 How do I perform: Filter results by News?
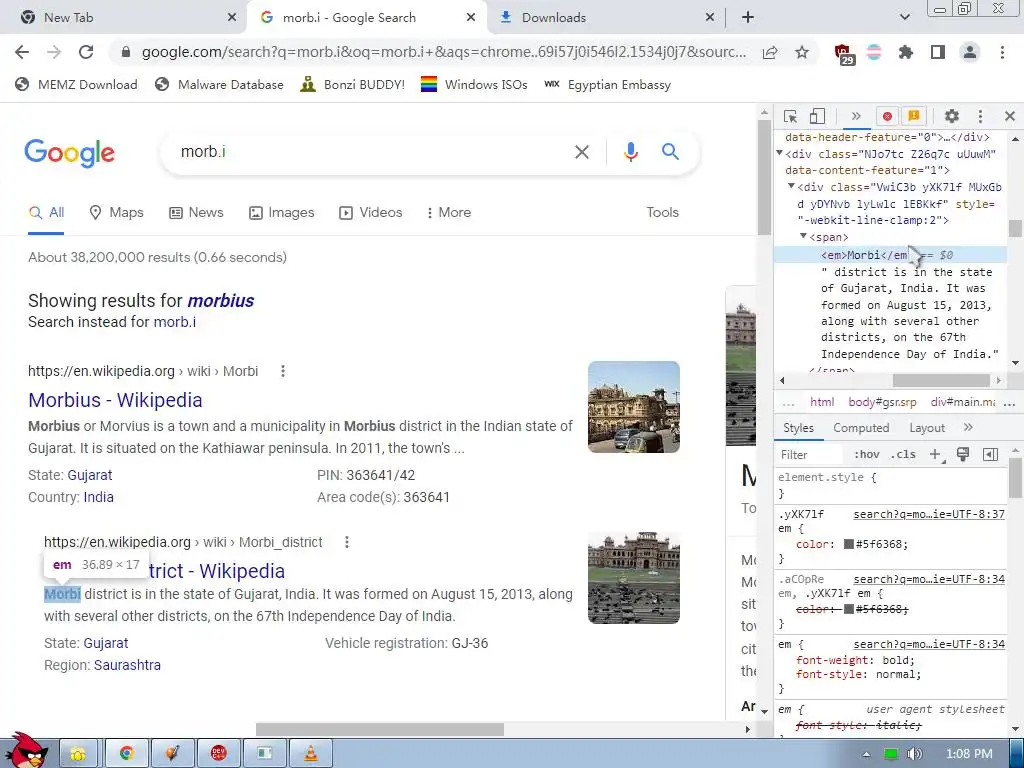(196, 213)
